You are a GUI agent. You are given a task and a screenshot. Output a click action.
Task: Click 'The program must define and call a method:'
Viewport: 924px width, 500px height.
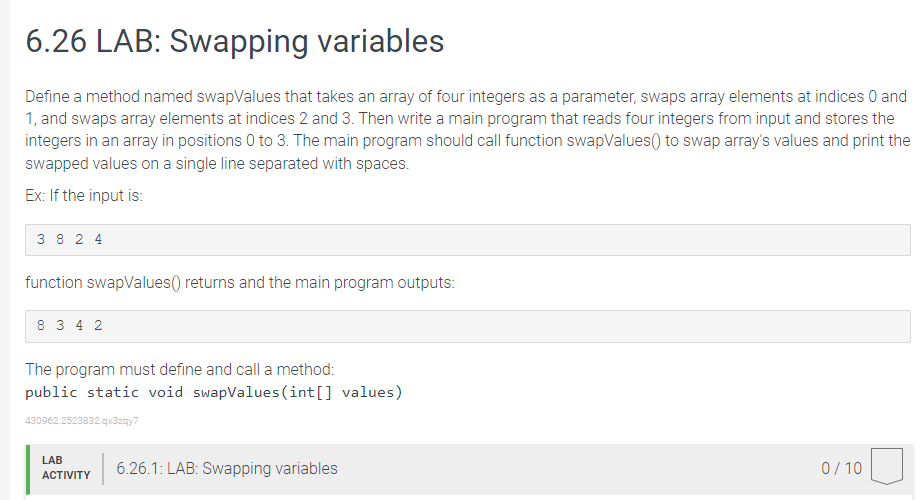180,370
